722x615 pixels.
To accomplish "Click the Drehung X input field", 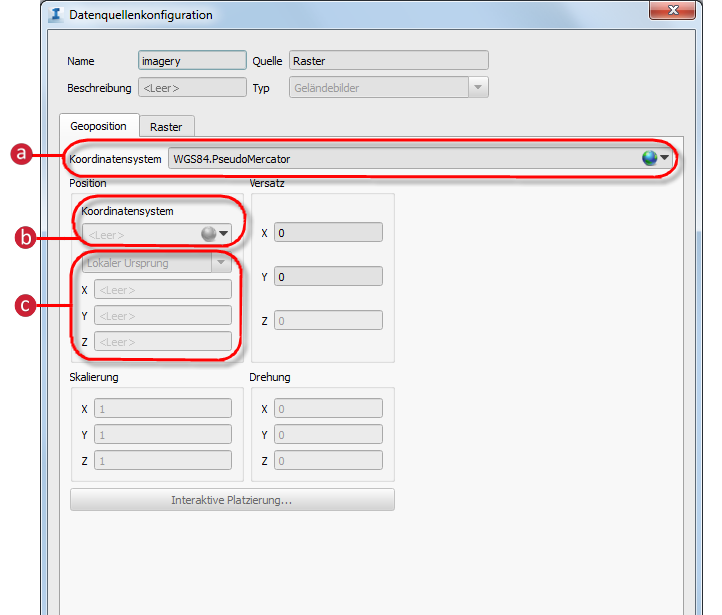I will 328,408.
